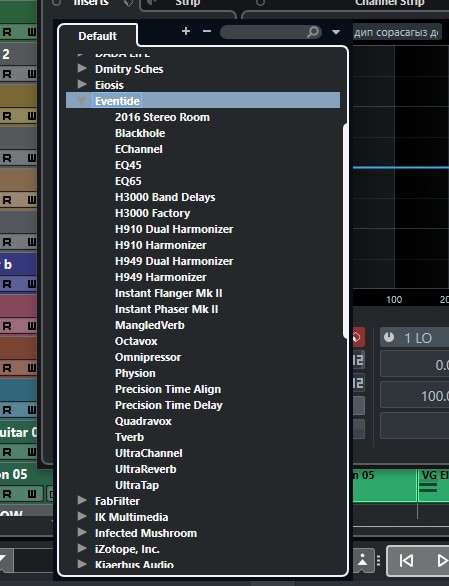Select the Omnipressor plugin
The height and width of the screenshot is (586, 449).
[148, 357]
